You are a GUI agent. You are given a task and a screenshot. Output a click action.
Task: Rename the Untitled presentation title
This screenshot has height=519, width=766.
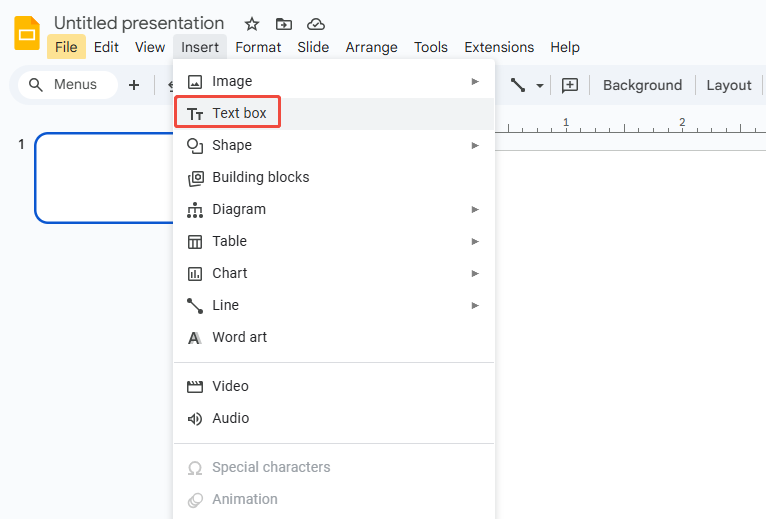click(x=139, y=23)
